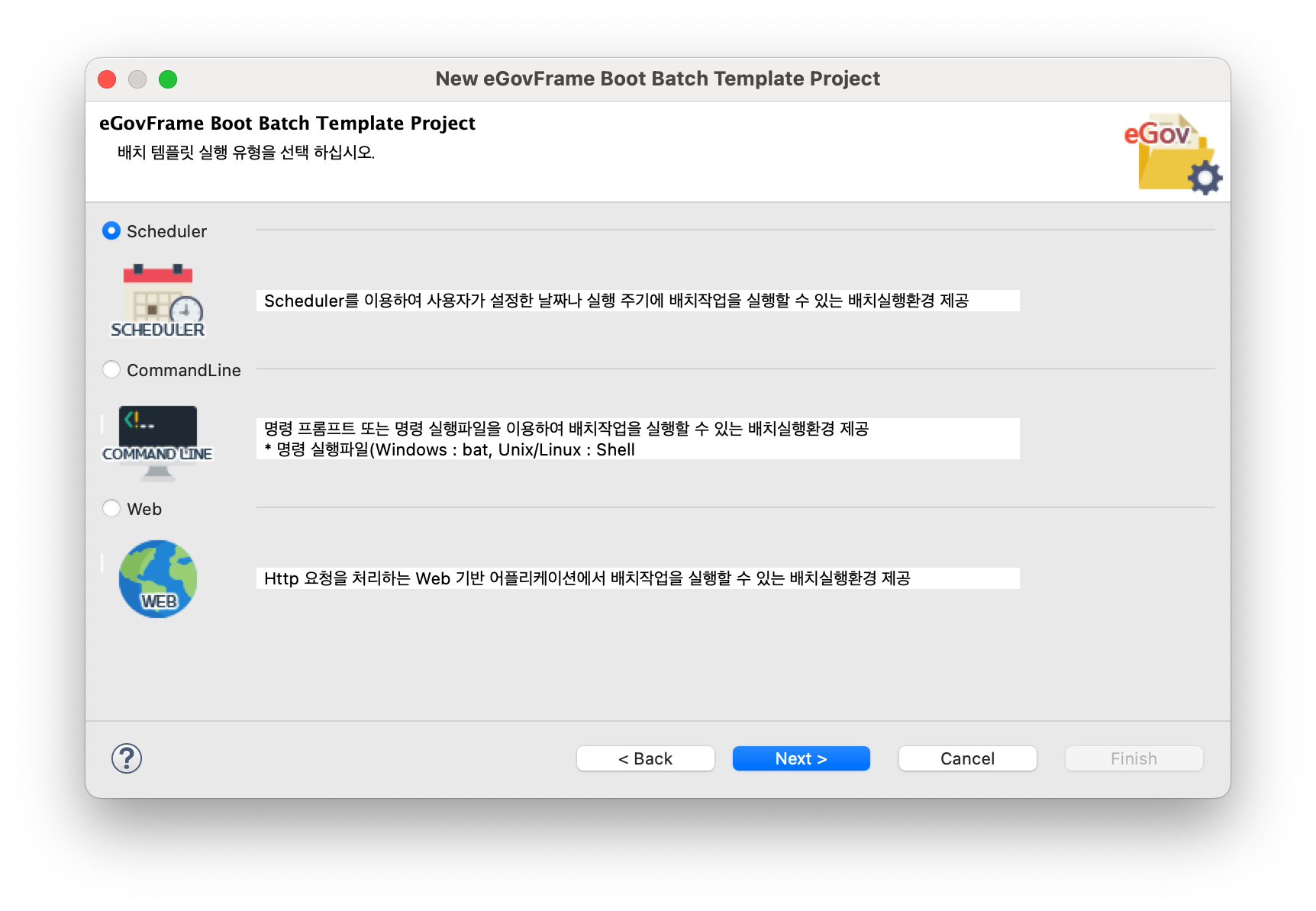
Task: Click the green zoom window control
Action: (x=169, y=79)
